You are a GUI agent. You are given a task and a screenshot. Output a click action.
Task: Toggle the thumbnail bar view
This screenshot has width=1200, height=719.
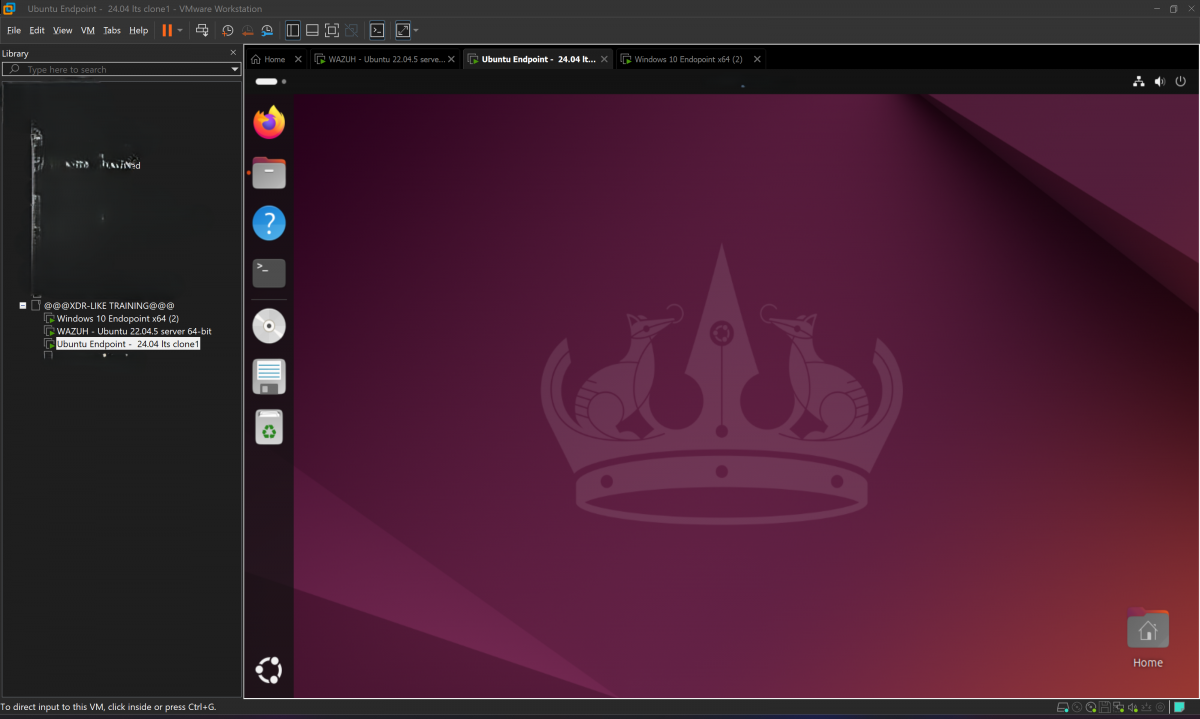(313, 30)
